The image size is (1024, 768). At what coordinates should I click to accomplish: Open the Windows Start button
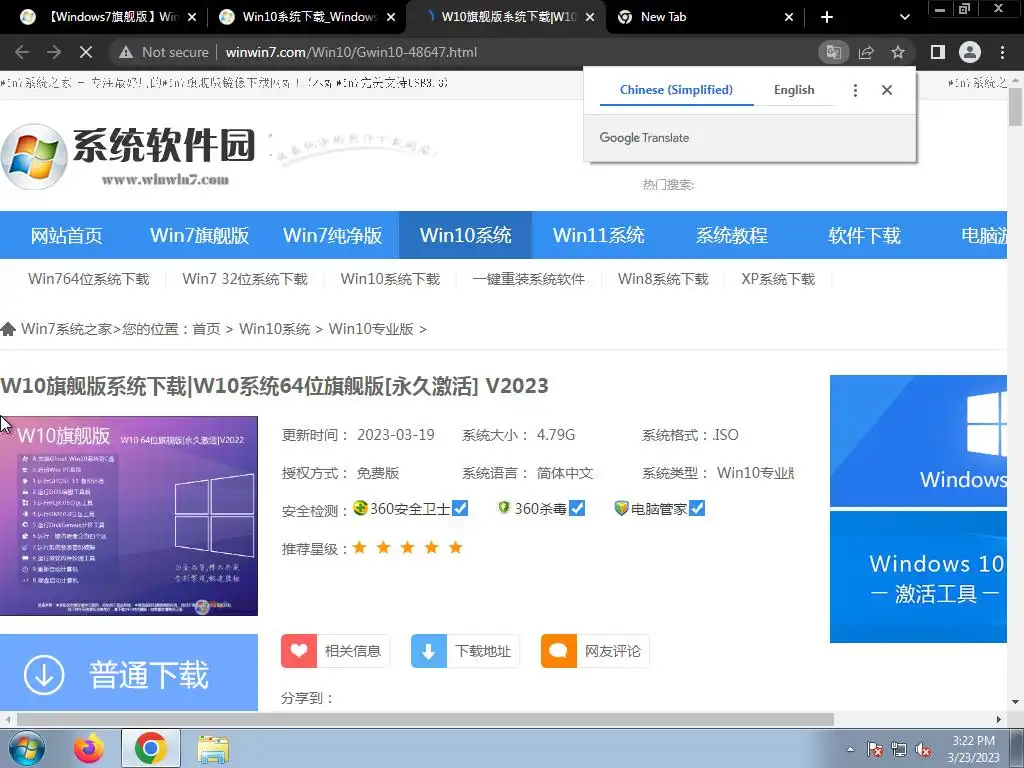[27, 749]
